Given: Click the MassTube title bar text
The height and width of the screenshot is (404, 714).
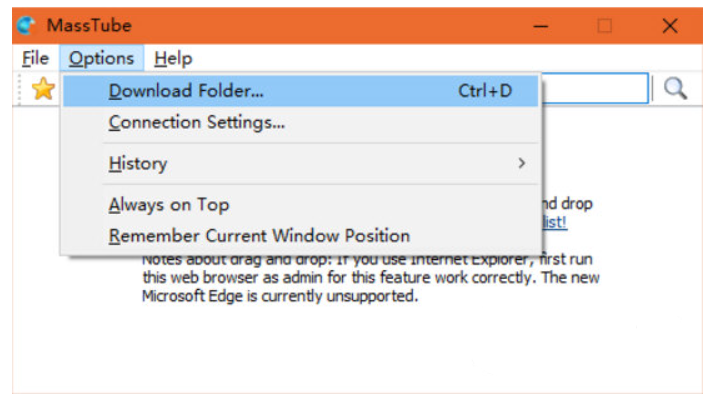Looking at the screenshot, I should (89, 25).
